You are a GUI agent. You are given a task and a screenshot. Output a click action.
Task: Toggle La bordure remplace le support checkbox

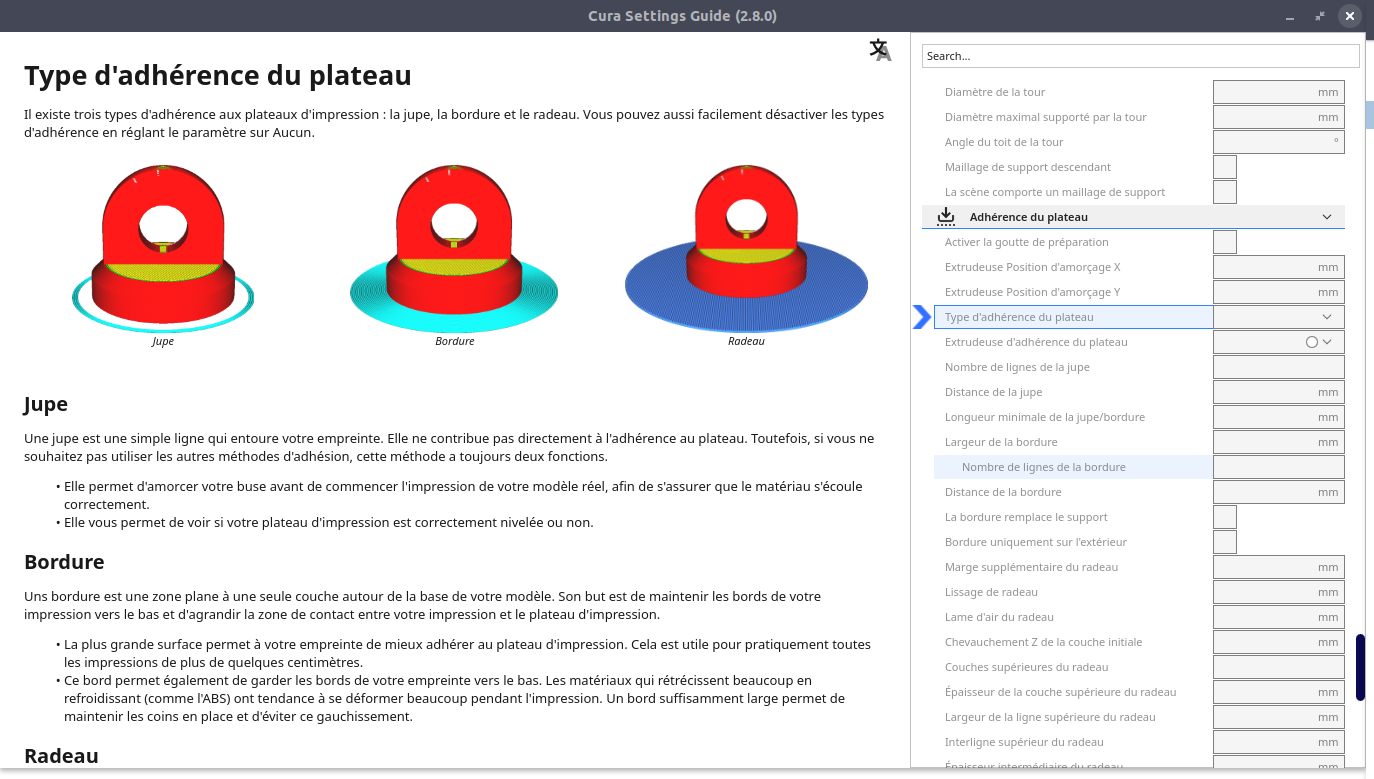(x=1225, y=517)
